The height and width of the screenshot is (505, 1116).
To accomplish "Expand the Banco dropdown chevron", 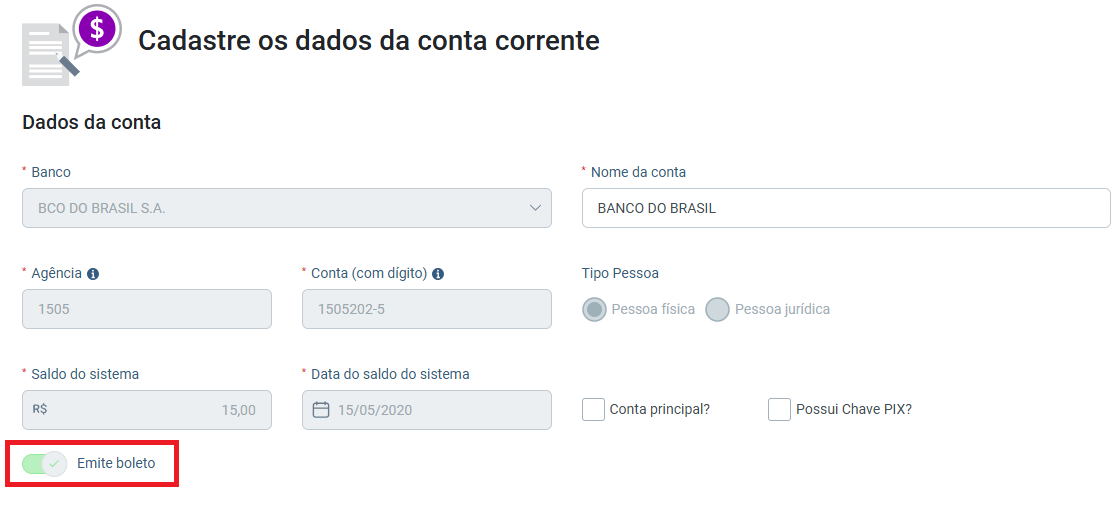I will point(535,208).
